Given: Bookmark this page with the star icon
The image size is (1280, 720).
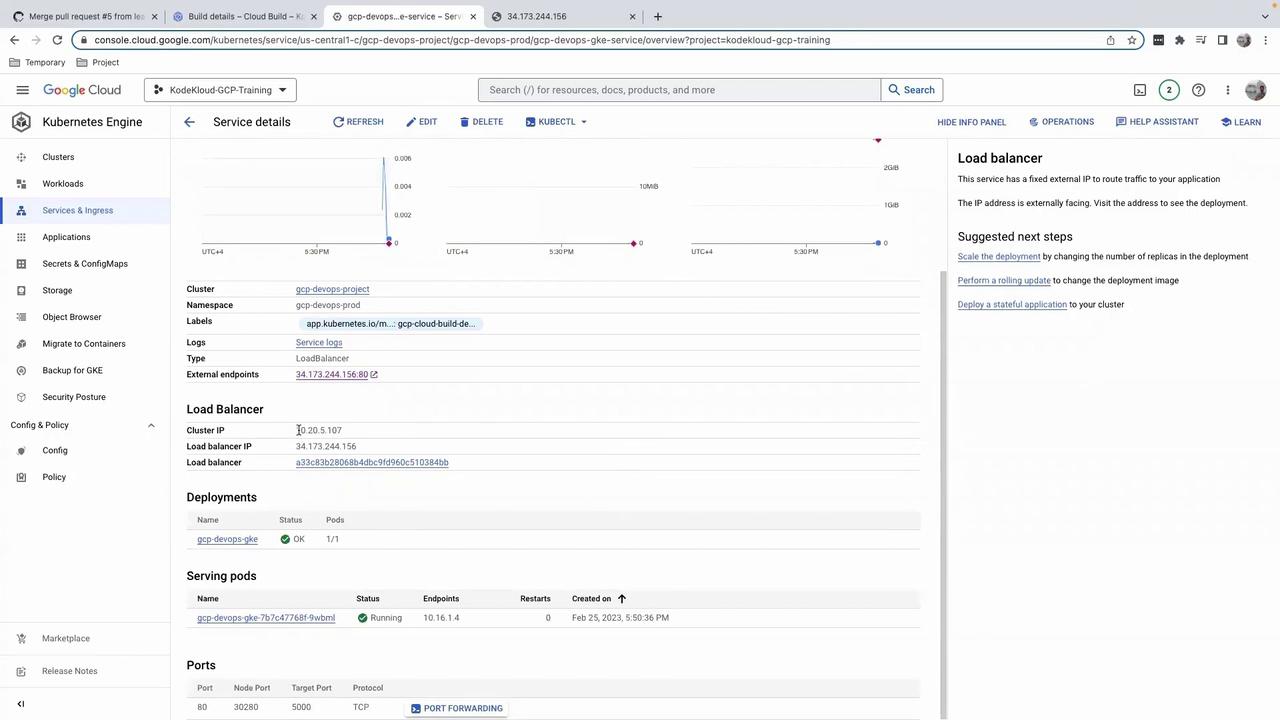Looking at the screenshot, I should pyautogui.click(x=1132, y=40).
